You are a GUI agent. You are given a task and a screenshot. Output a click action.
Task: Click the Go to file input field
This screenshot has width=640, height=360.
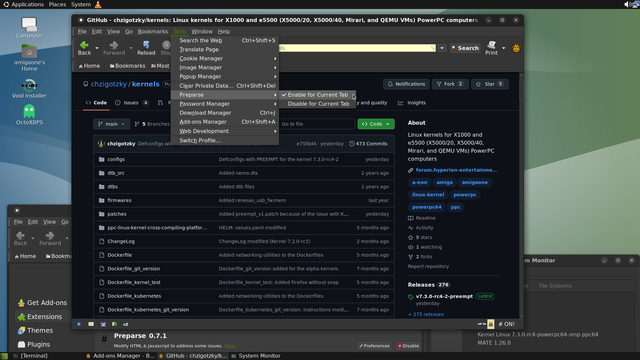pyautogui.click(x=317, y=124)
